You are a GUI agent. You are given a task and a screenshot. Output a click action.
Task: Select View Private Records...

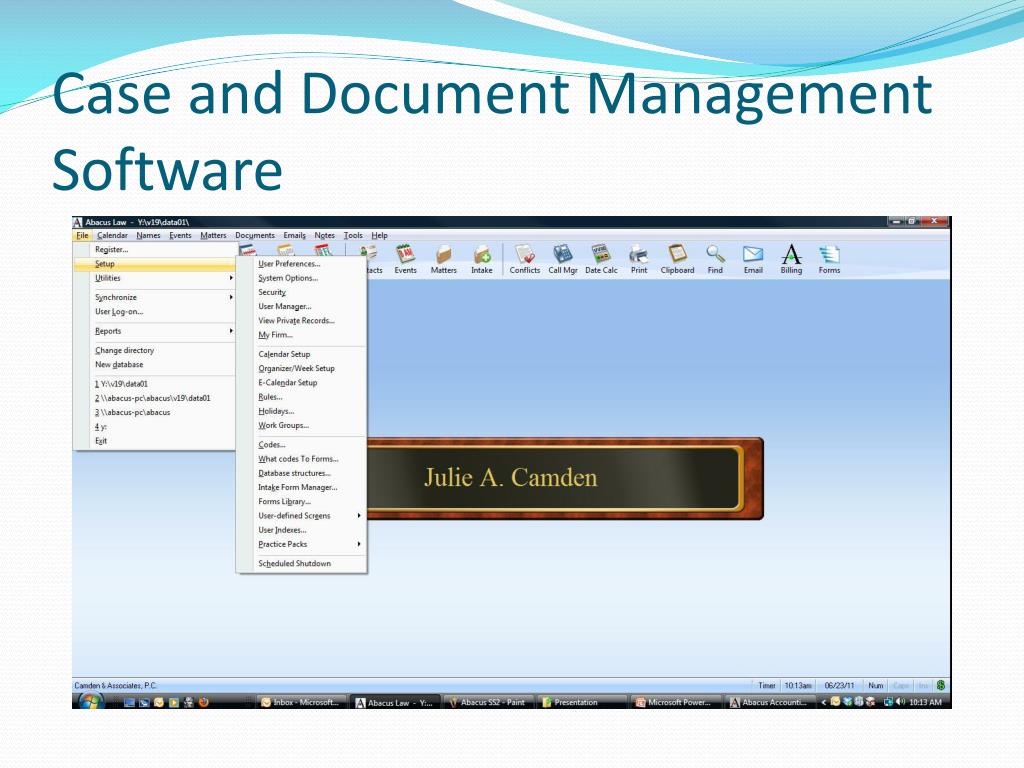click(302, 321)
